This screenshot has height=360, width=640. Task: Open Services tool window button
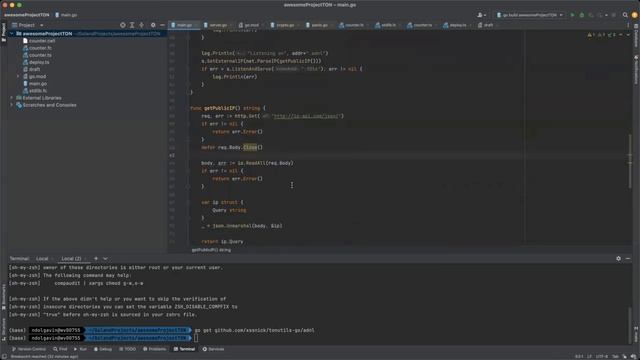pos(213,349)
